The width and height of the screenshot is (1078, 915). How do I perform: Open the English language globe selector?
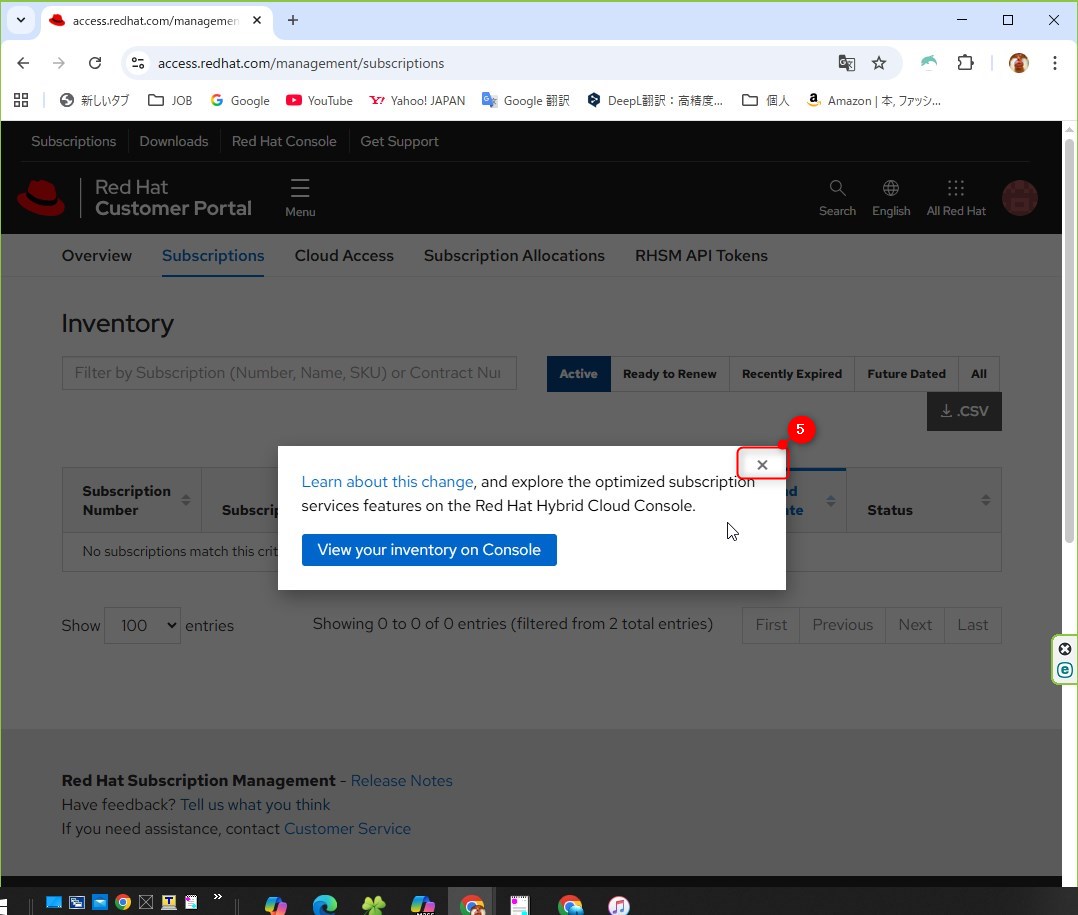pos(891,198)
